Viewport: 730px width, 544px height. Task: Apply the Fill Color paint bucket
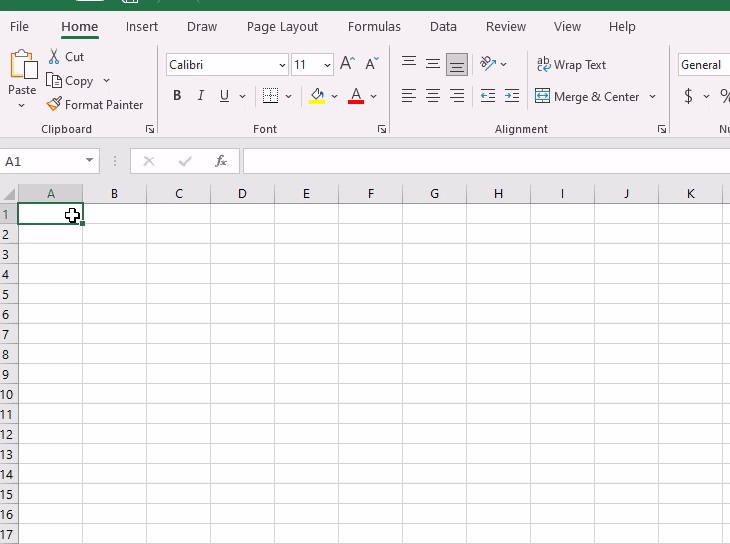317,96
